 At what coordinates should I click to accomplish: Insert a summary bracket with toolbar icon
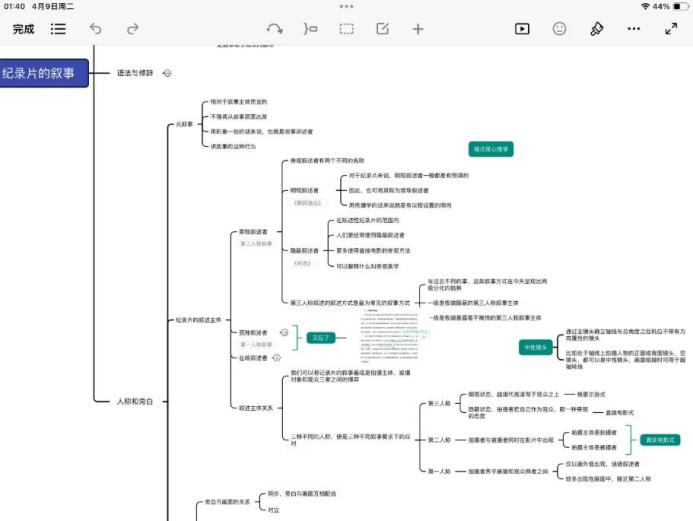coord(310,29)
